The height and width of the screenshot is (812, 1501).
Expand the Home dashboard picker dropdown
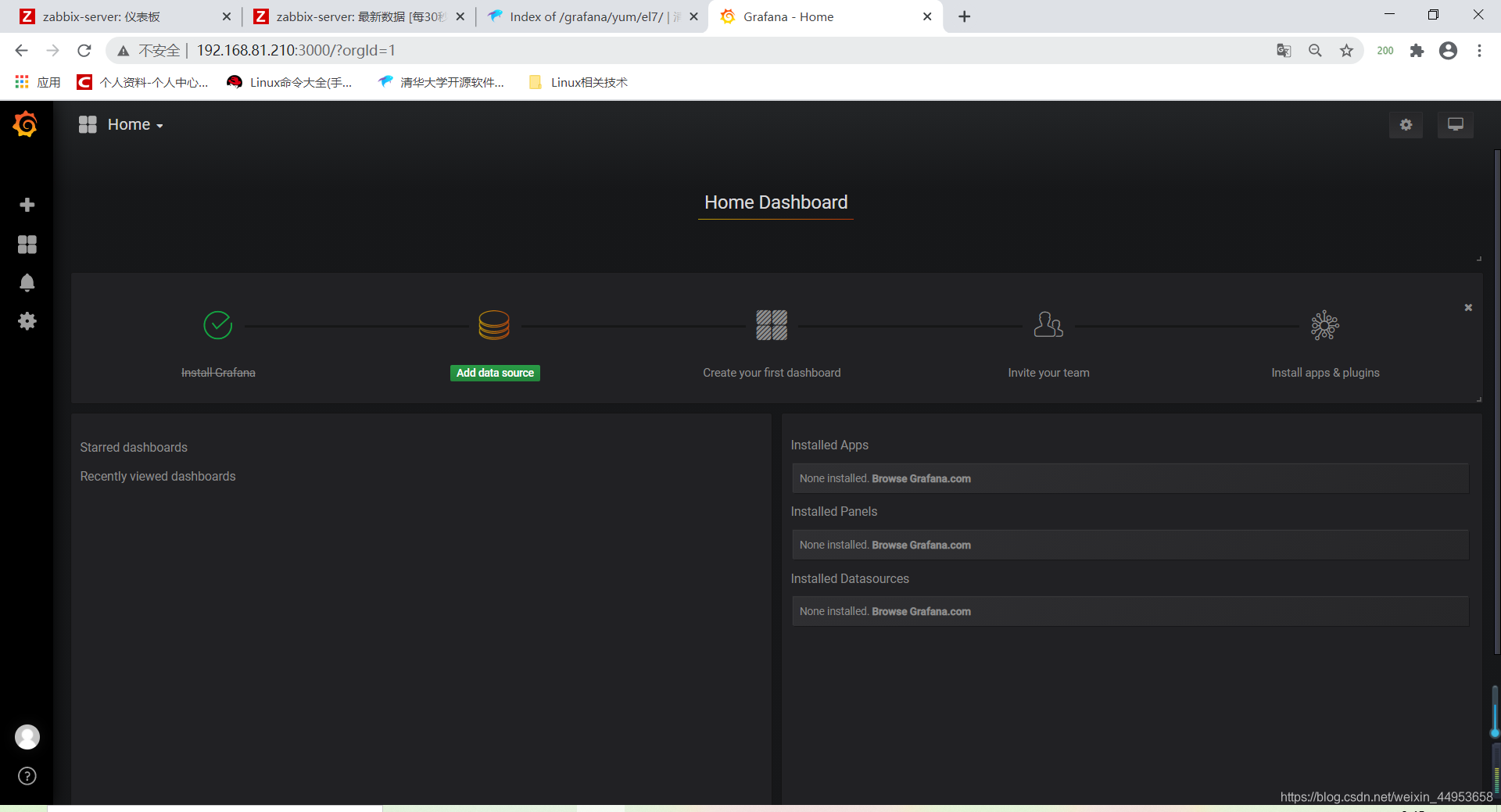(121, 125)
